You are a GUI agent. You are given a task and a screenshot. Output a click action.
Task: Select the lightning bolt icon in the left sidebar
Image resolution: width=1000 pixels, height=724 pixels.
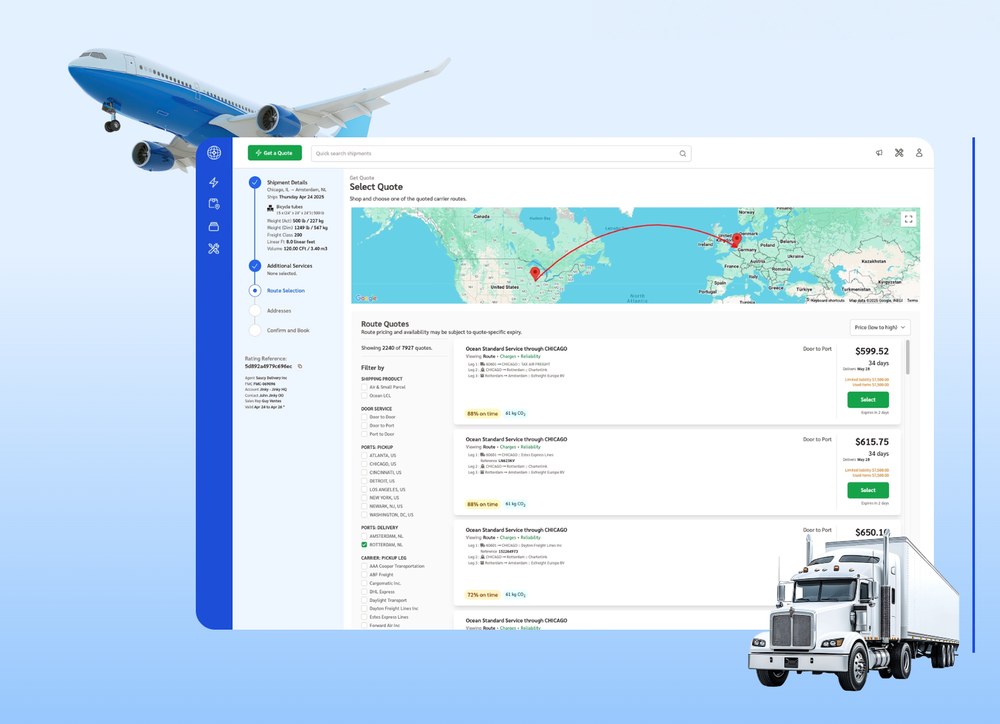(213, 182)
